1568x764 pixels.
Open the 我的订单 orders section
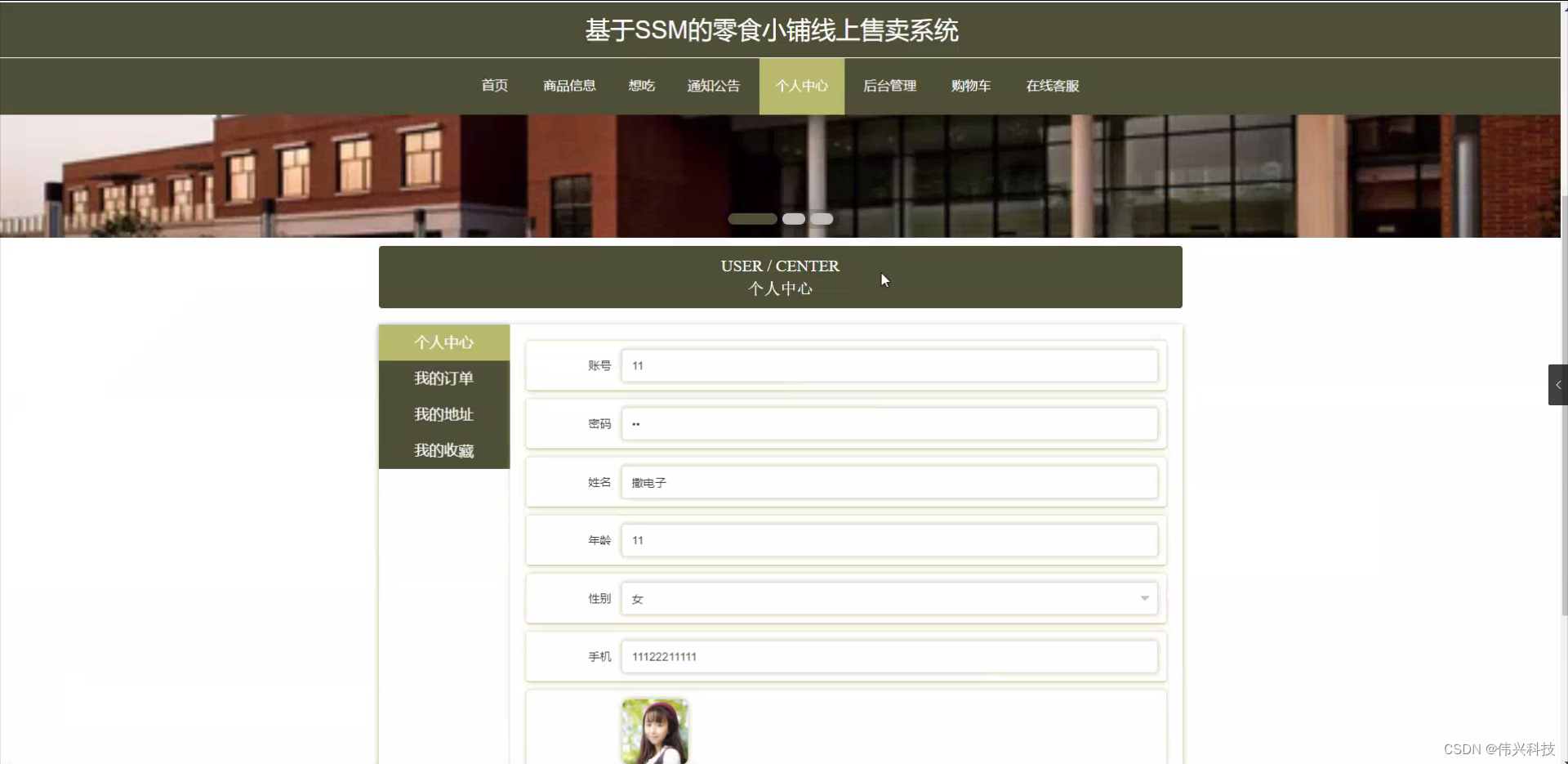(443, 378)
